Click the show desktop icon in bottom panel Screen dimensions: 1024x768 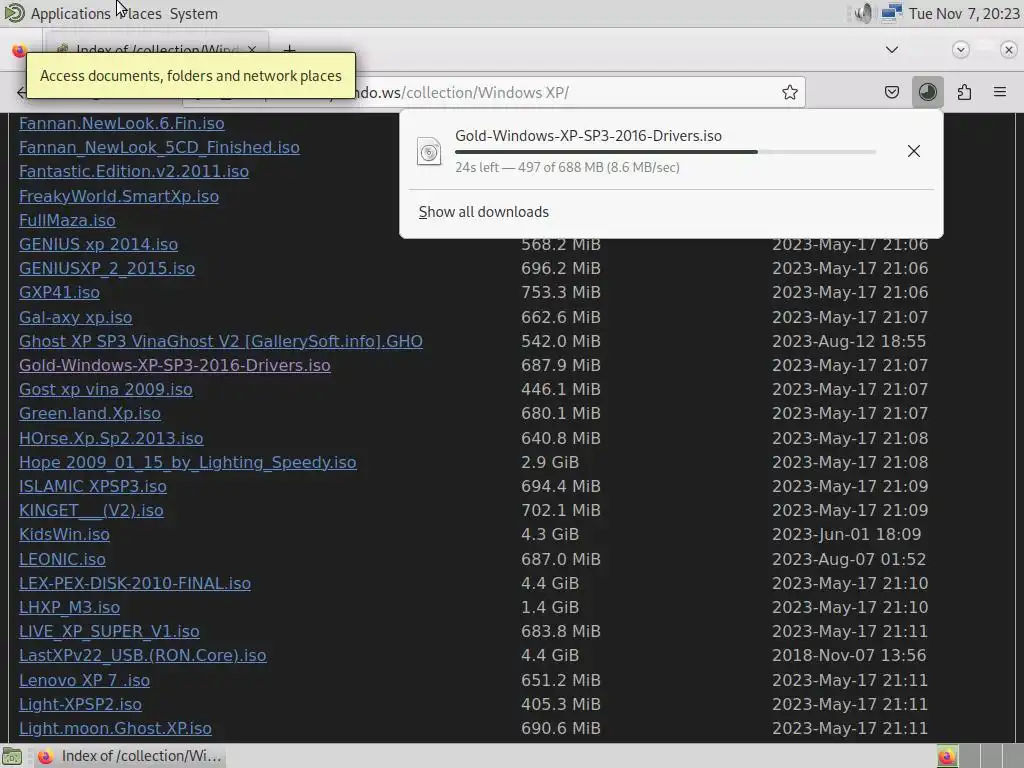12,756
